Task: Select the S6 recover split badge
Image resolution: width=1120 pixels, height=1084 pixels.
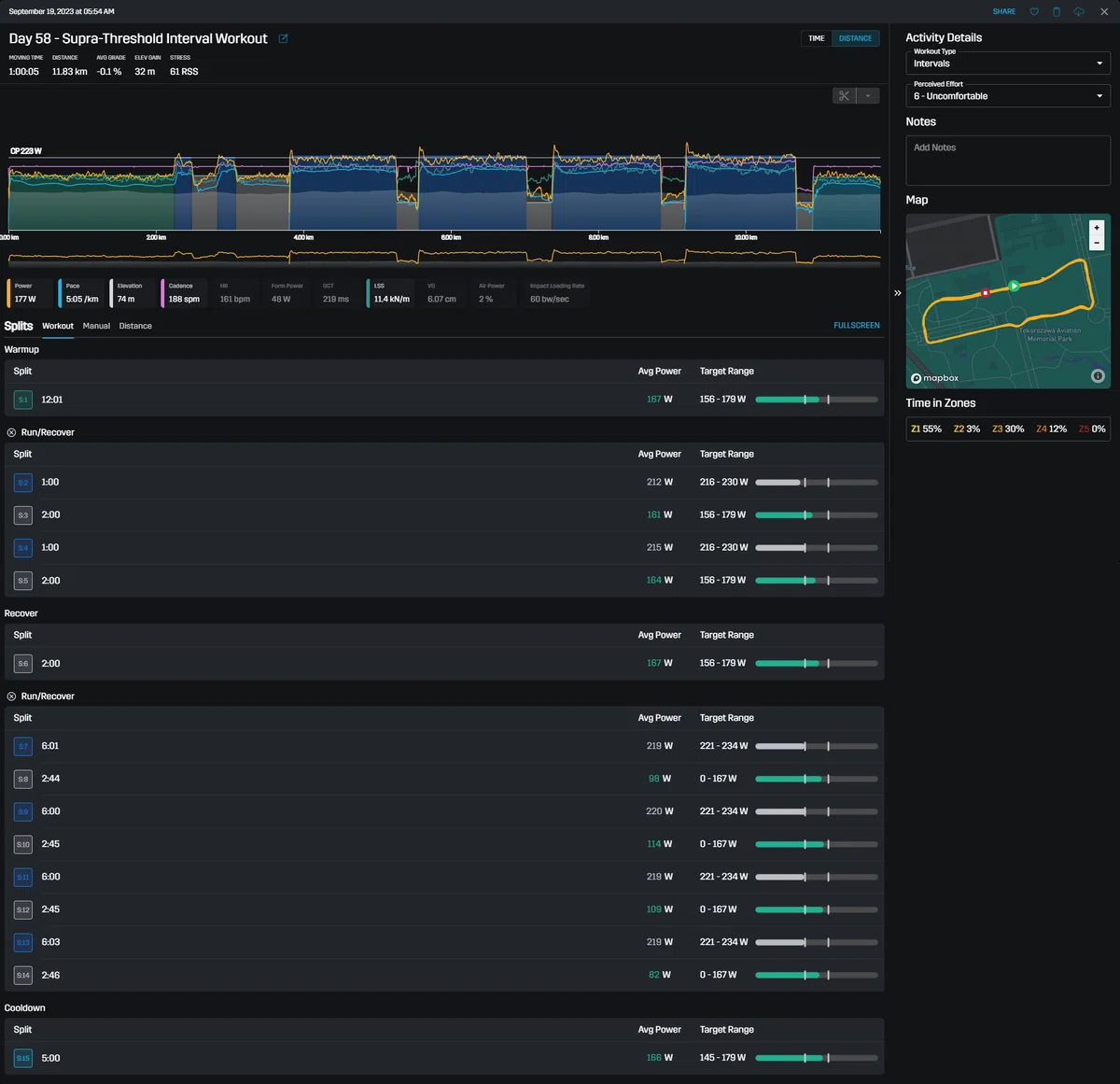Action: [x=23, y=664]
